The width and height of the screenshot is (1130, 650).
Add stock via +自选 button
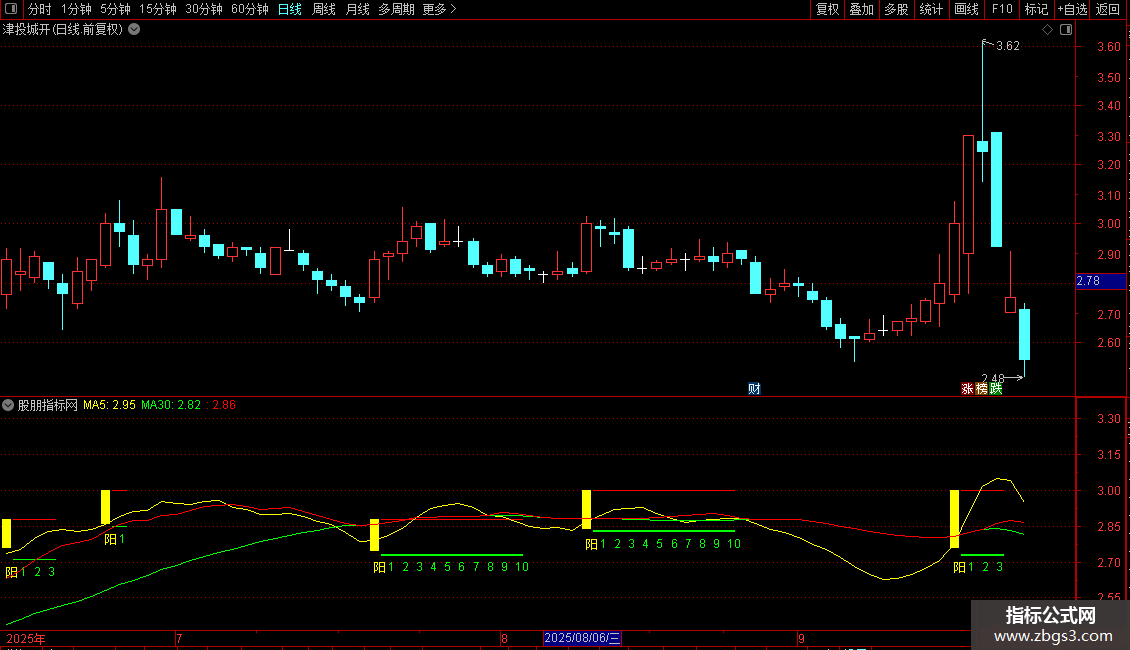tap(1072, 9)
